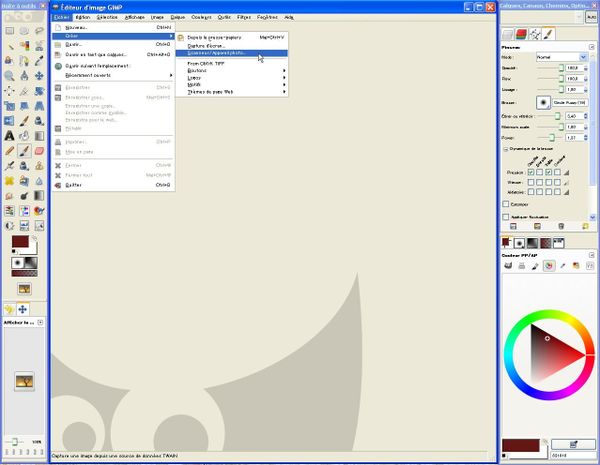Select the Measure compass tool
Viewport: 600px width, 465px height.
click(24, 76)
